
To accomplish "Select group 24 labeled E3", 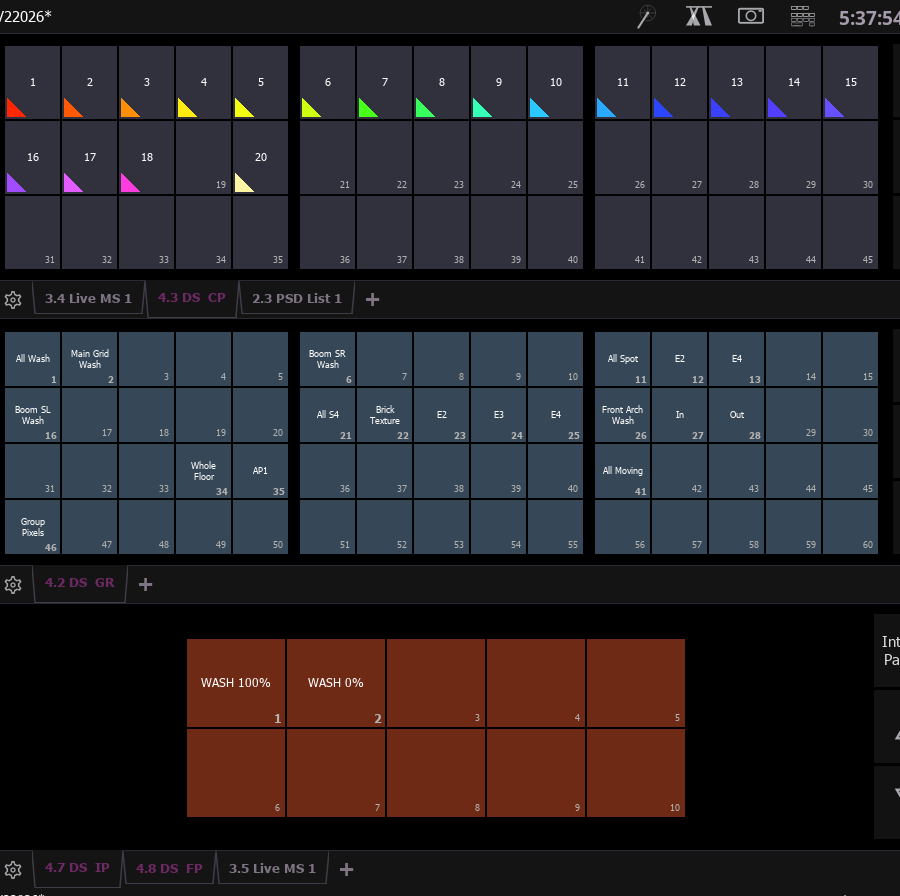I will [x=499, y=415].
